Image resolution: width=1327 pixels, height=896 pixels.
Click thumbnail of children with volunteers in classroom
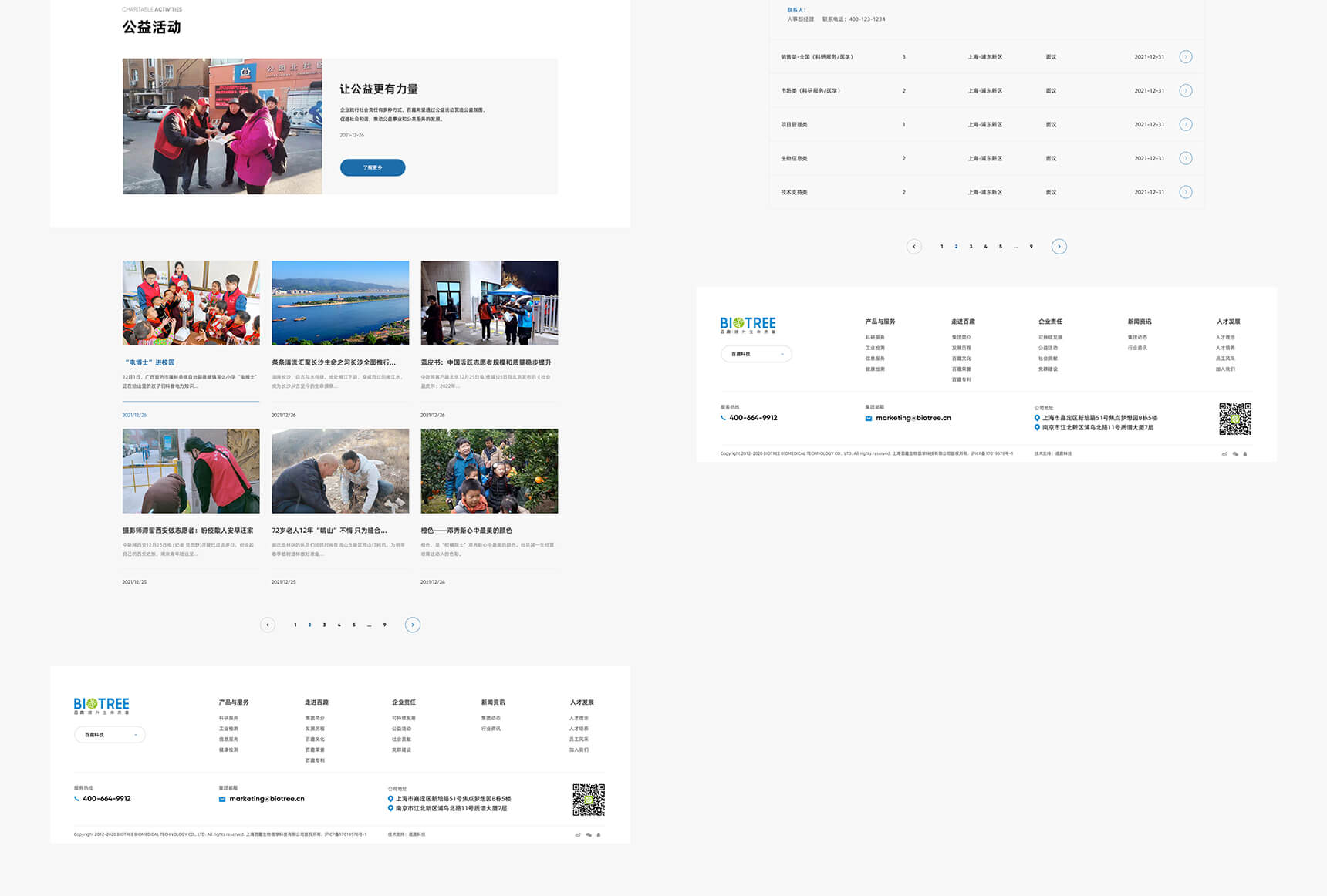click(x=191, y=303)
